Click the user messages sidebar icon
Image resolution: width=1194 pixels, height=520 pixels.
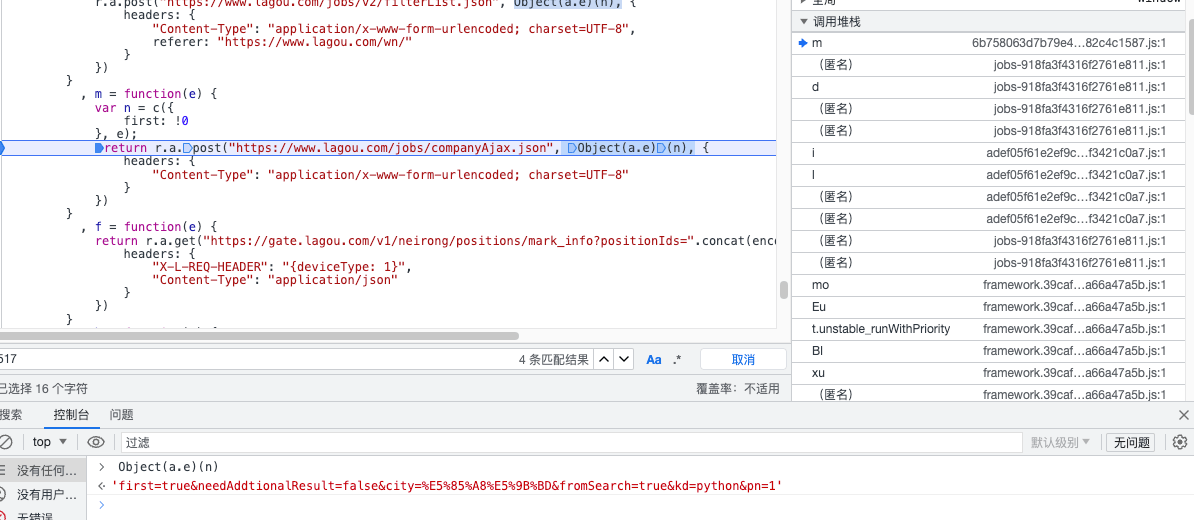pos(5,494)
